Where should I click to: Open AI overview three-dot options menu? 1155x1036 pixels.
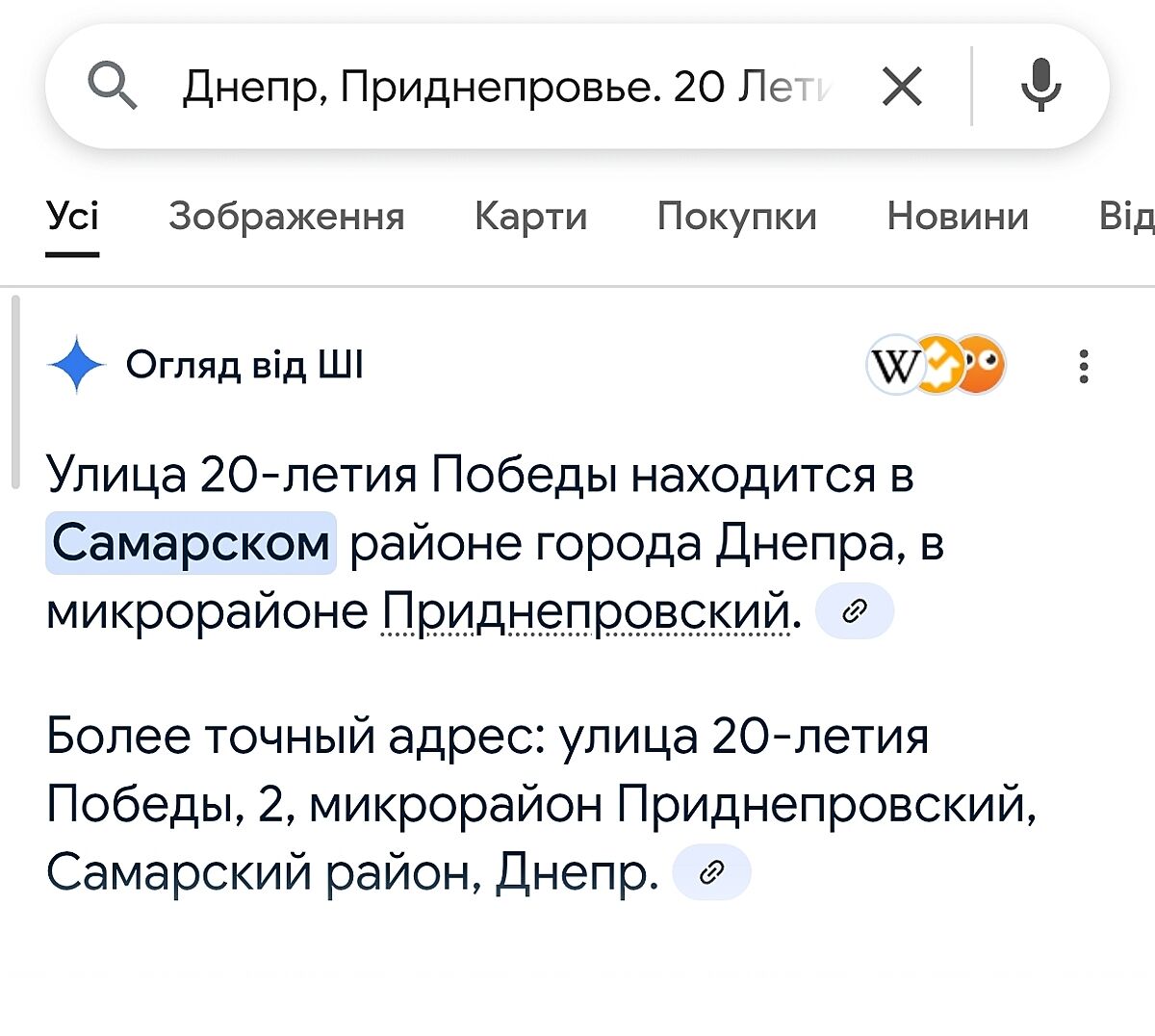pos(1084,367)
